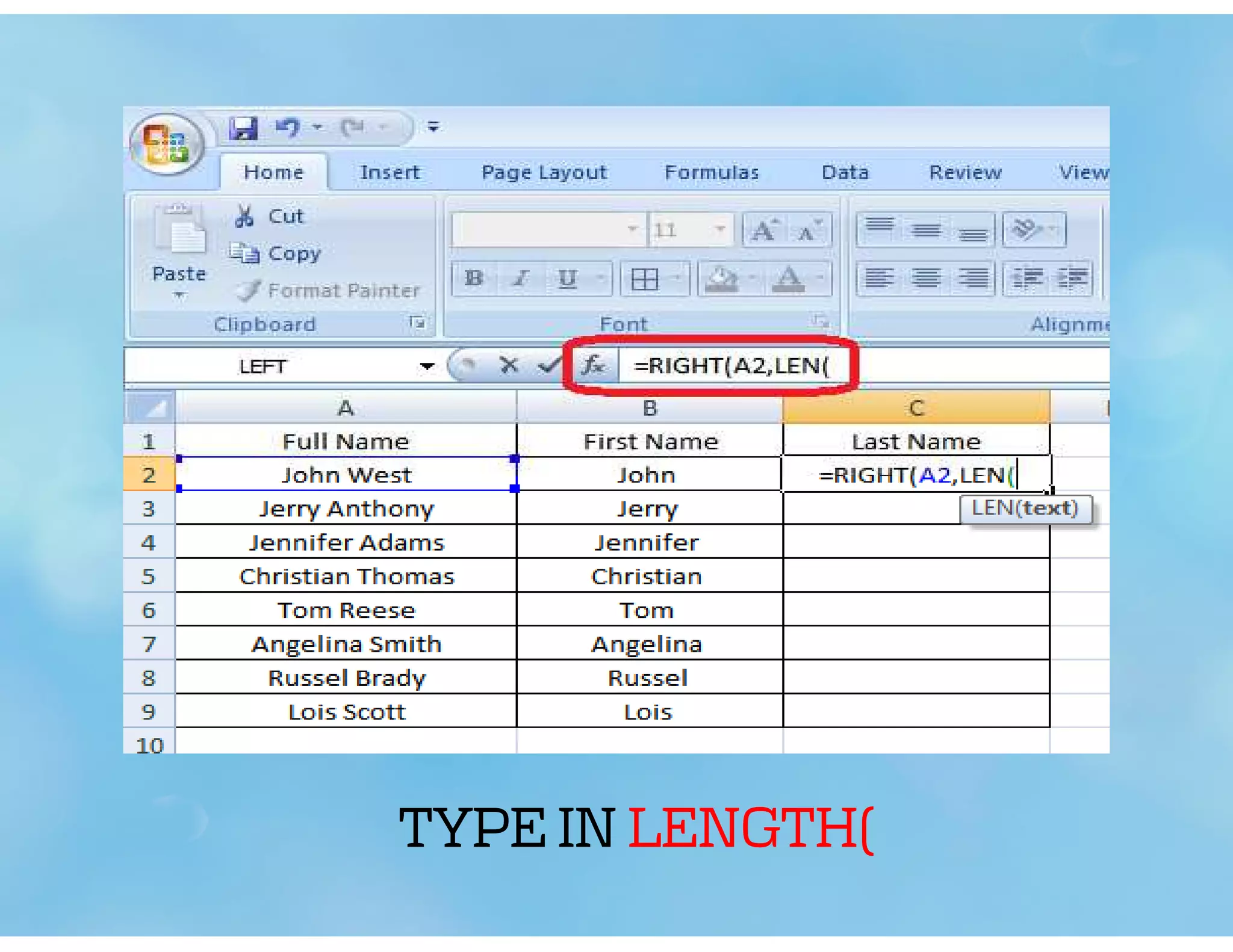Expand the Name Box dropdown showing LEFT
This screenshot has width=1233, height=952.
pos(427,366)
